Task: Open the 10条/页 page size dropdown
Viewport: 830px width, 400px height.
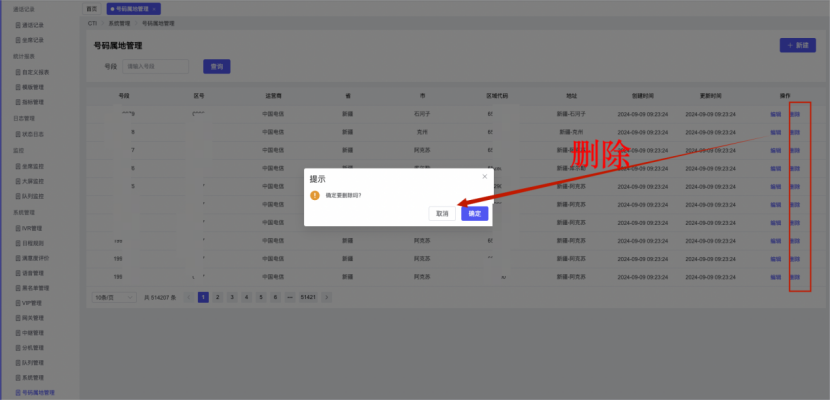Action: [109, 297]
